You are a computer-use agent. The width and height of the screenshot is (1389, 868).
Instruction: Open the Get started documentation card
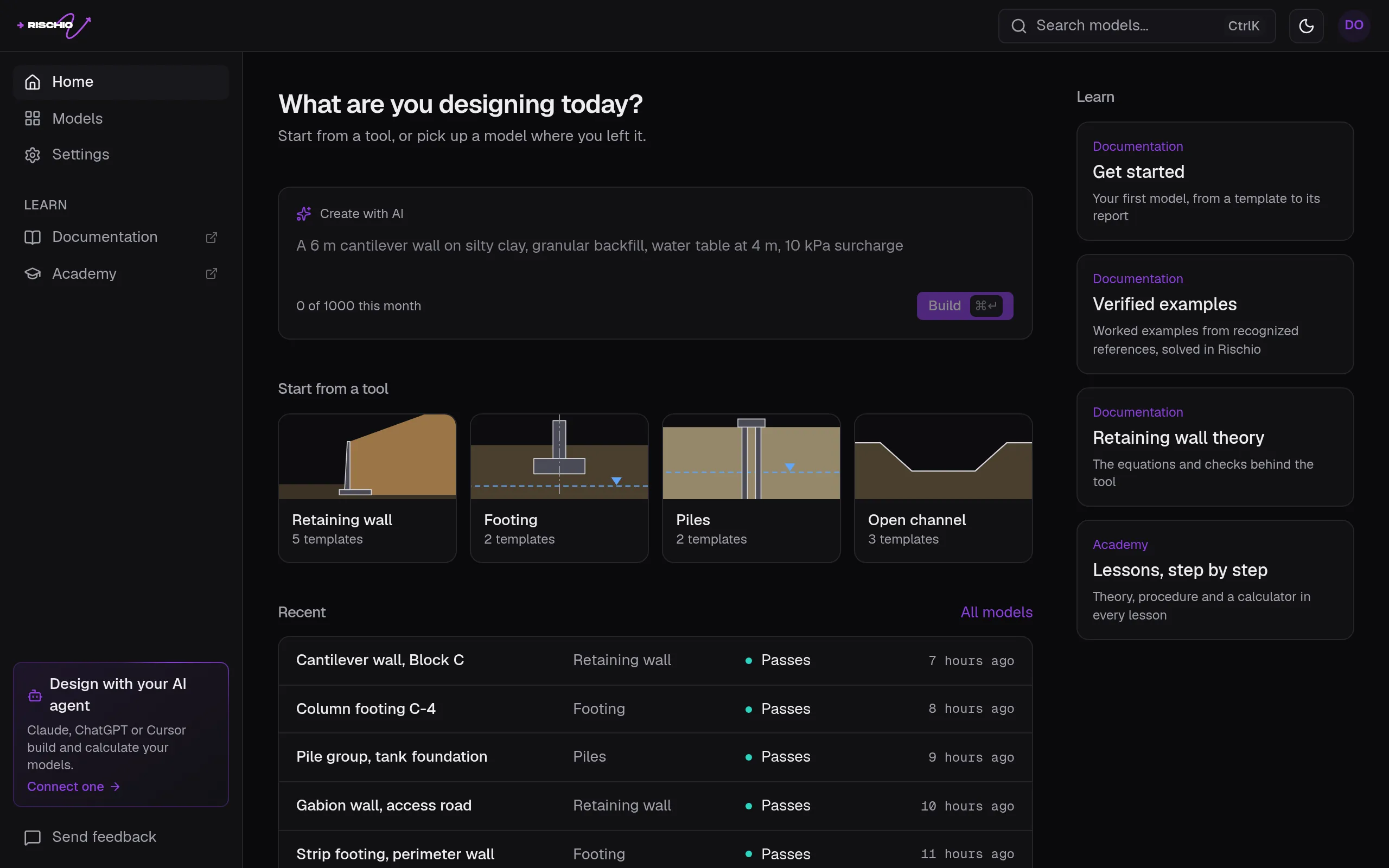click(1215, 181)
